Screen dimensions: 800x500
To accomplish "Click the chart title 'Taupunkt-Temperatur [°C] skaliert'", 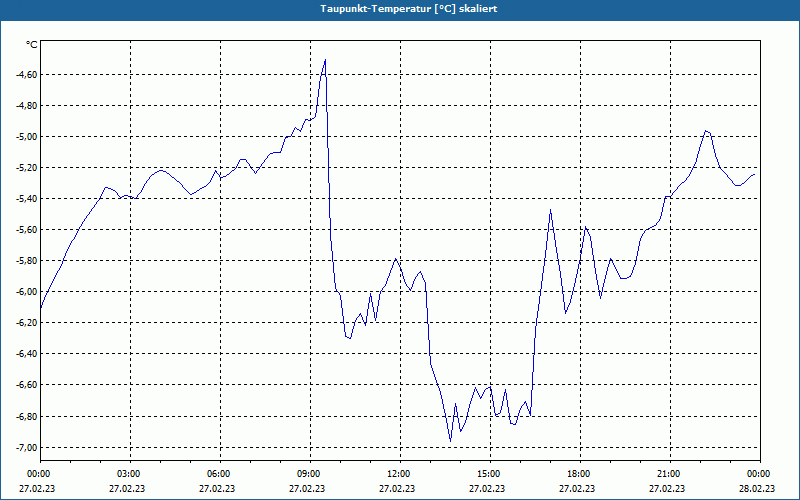I will click(x=409, y=9).
